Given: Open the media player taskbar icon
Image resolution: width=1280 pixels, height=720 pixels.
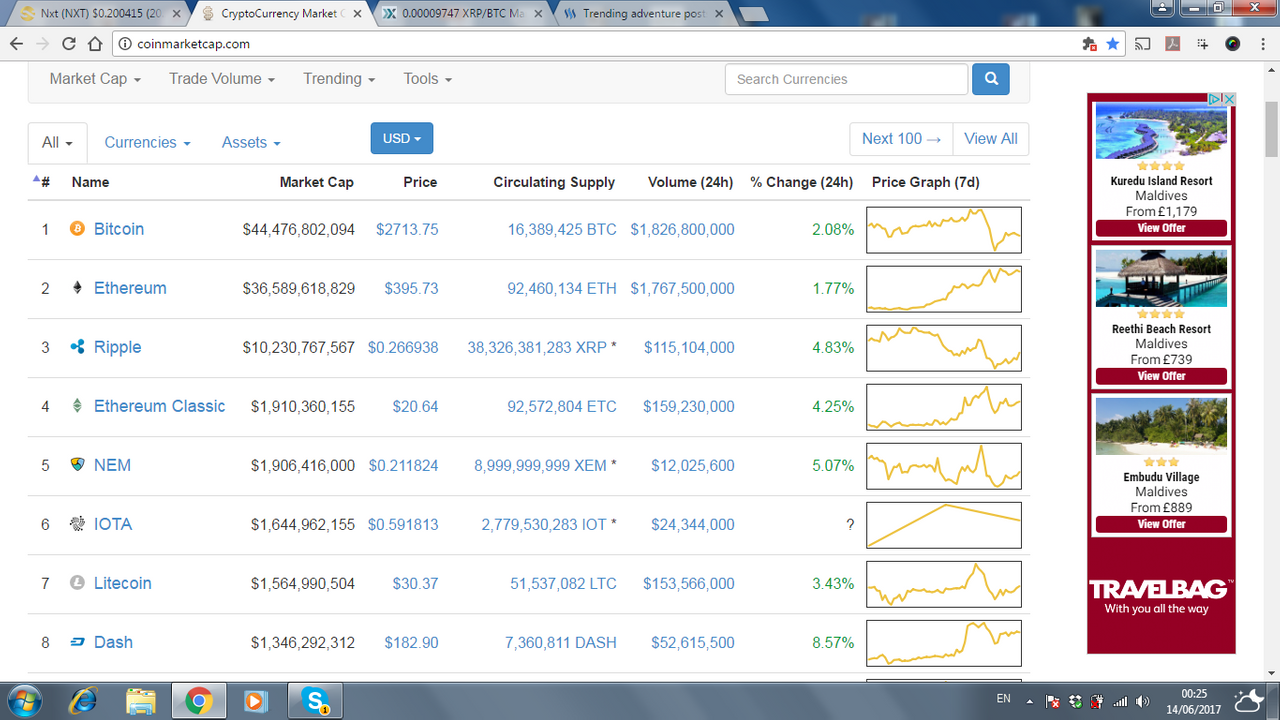Looking at the screenshot, I should pos(255,699).
